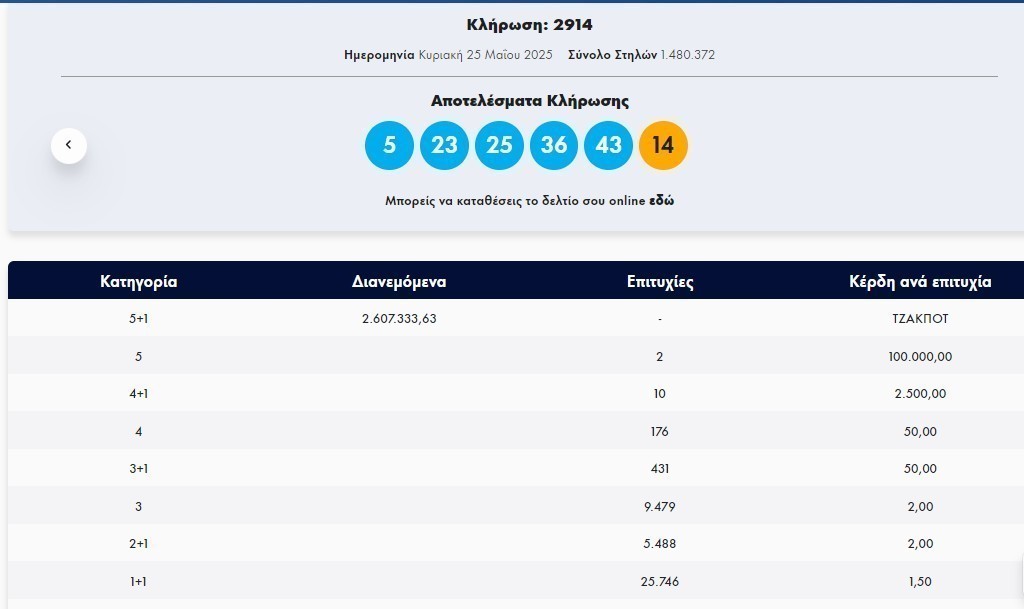The height and width of the screenshot is (609, 1024).
Task: Select the 5+1 category row label
Action: pyautogui.click(x=139, y=318)
